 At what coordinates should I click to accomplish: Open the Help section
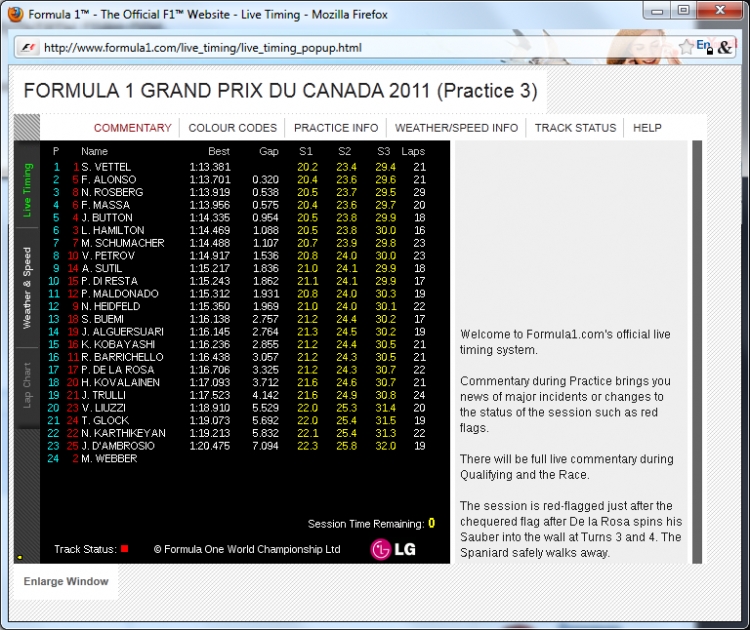tap(647, 128)
